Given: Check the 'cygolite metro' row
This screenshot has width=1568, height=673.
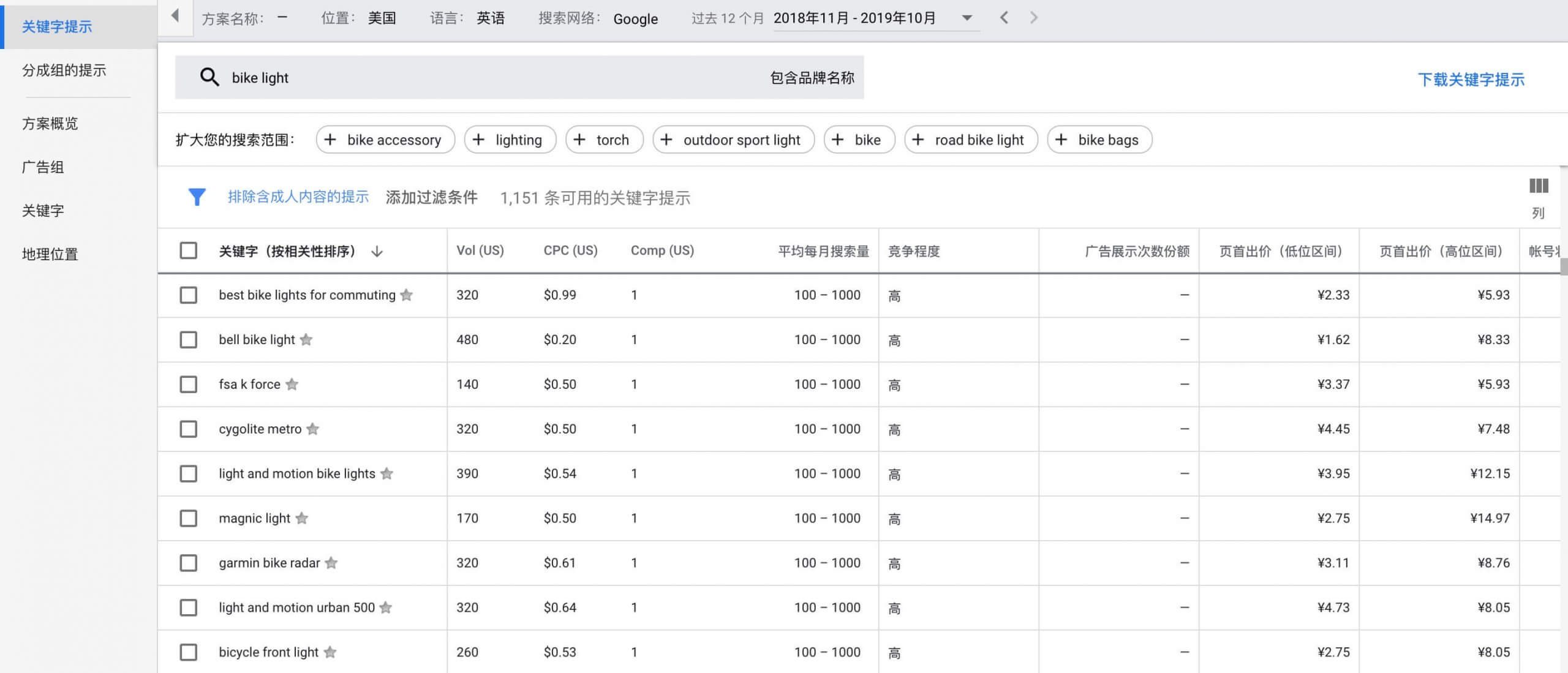Looking at the screenshot, I should coord(189,429).
